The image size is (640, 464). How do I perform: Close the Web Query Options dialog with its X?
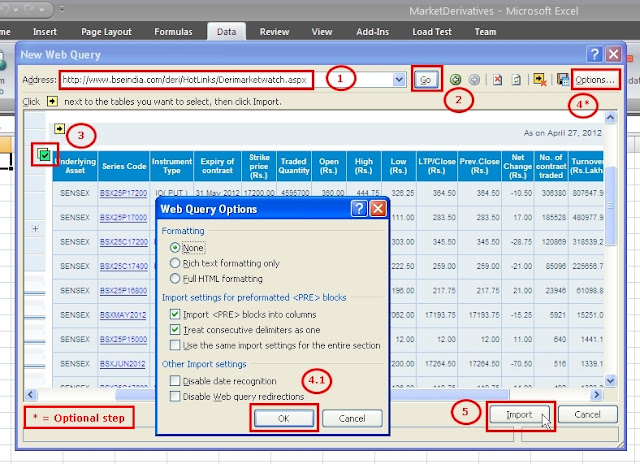click(378, 209)
